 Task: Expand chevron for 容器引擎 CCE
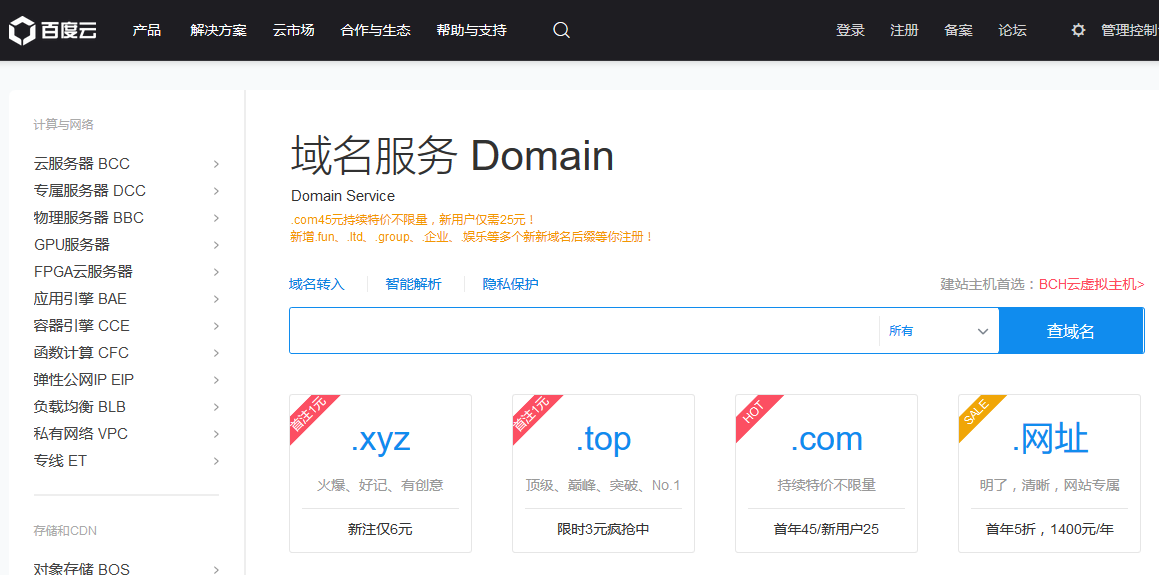click(216, 326)
